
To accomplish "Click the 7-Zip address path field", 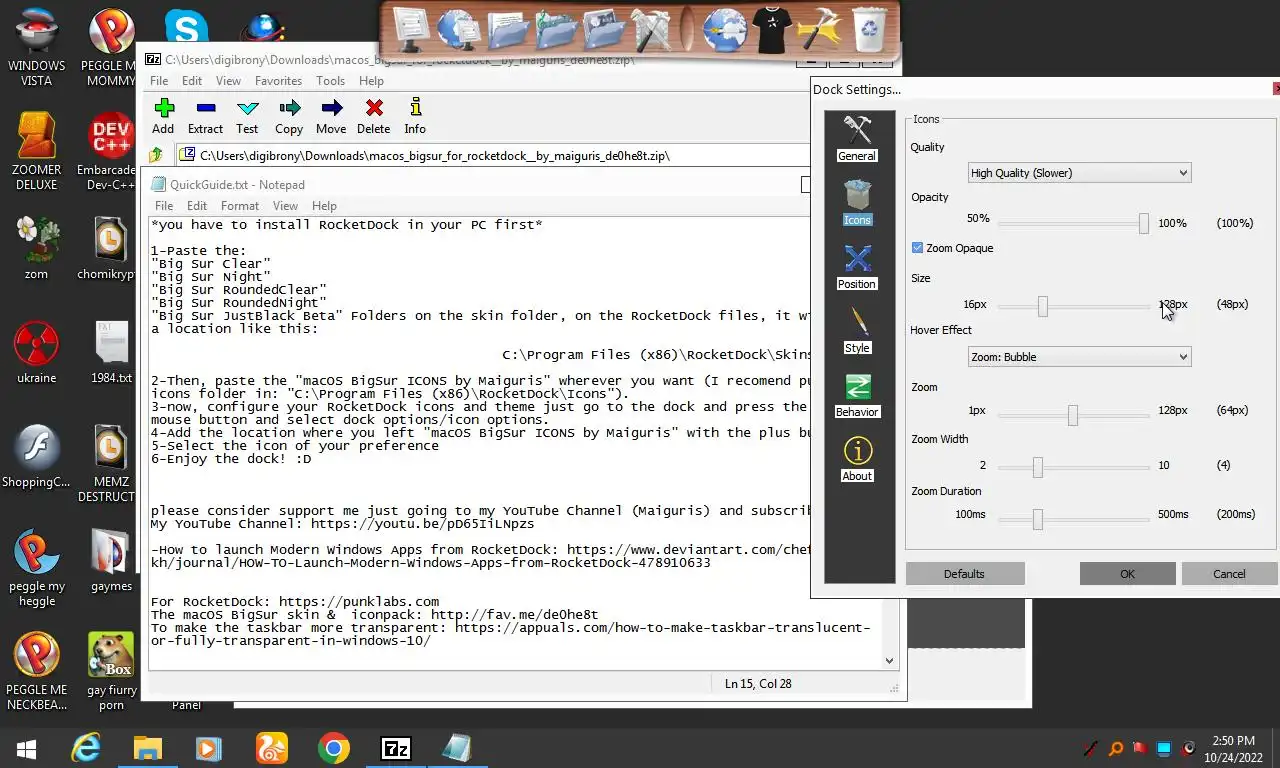I will coord(492,155).
